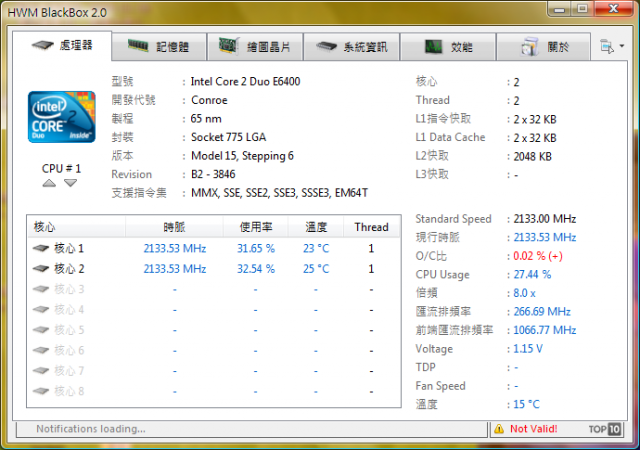This screenshot has height=450, width=640.
Task: Click the Socket 775 LGA value
Action: pyautogui.click(x=228, y=137)
